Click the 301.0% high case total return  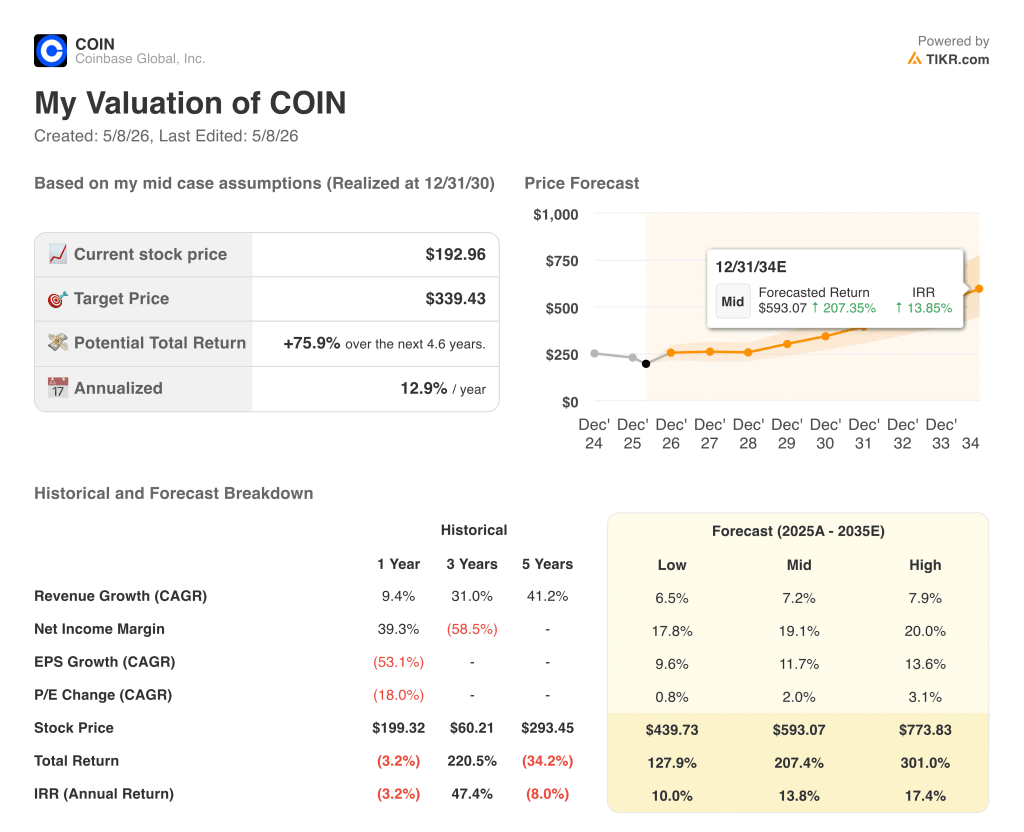[925, 763]
